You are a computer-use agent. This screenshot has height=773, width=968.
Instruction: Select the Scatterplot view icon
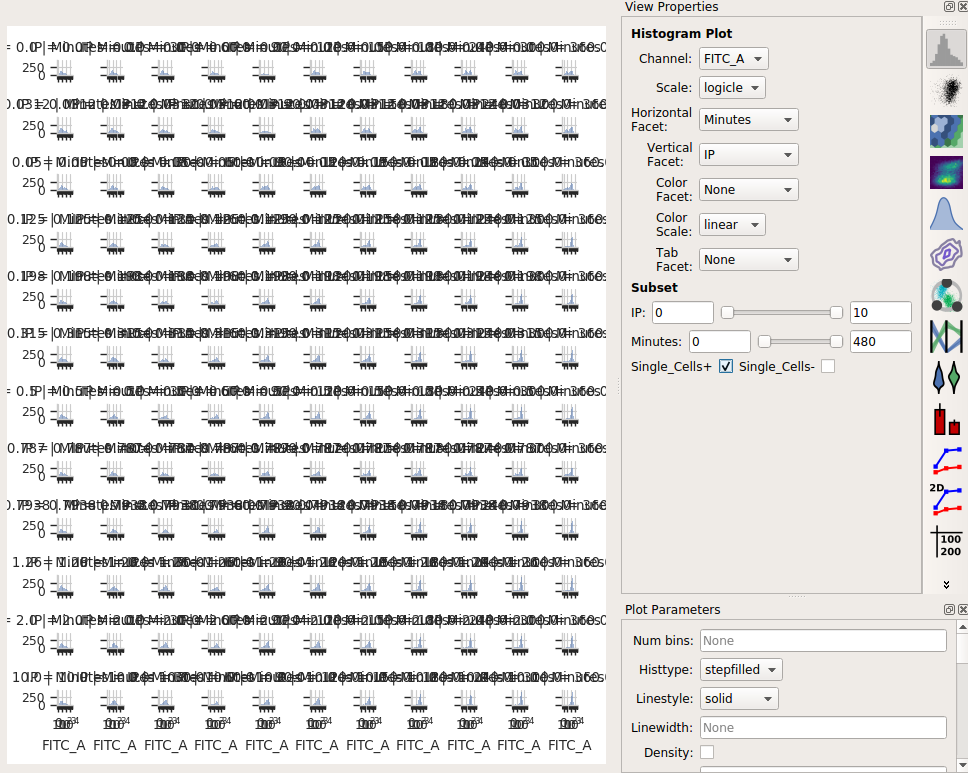[946, 90]
